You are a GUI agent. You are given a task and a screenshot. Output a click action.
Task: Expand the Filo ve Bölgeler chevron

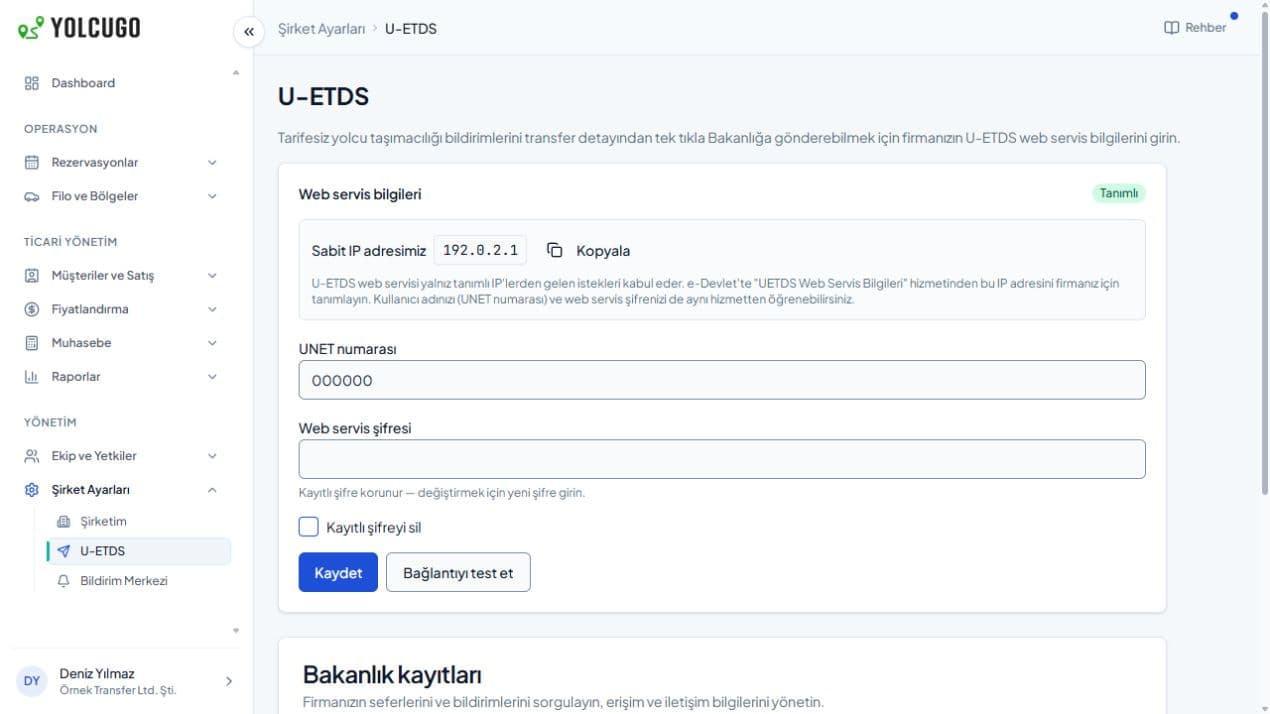(x=212, y=196)
